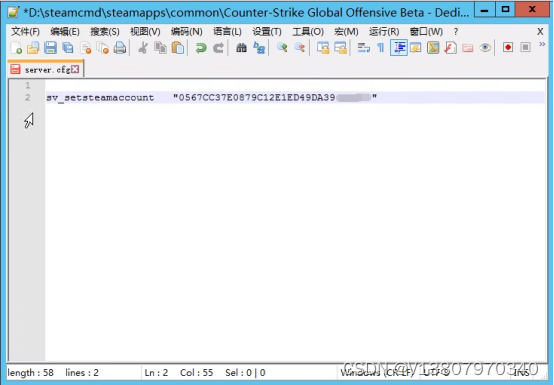Click the length : 58 status entry
The height and width of the screenshot is (385, 554).
click(x=30, y=373)
